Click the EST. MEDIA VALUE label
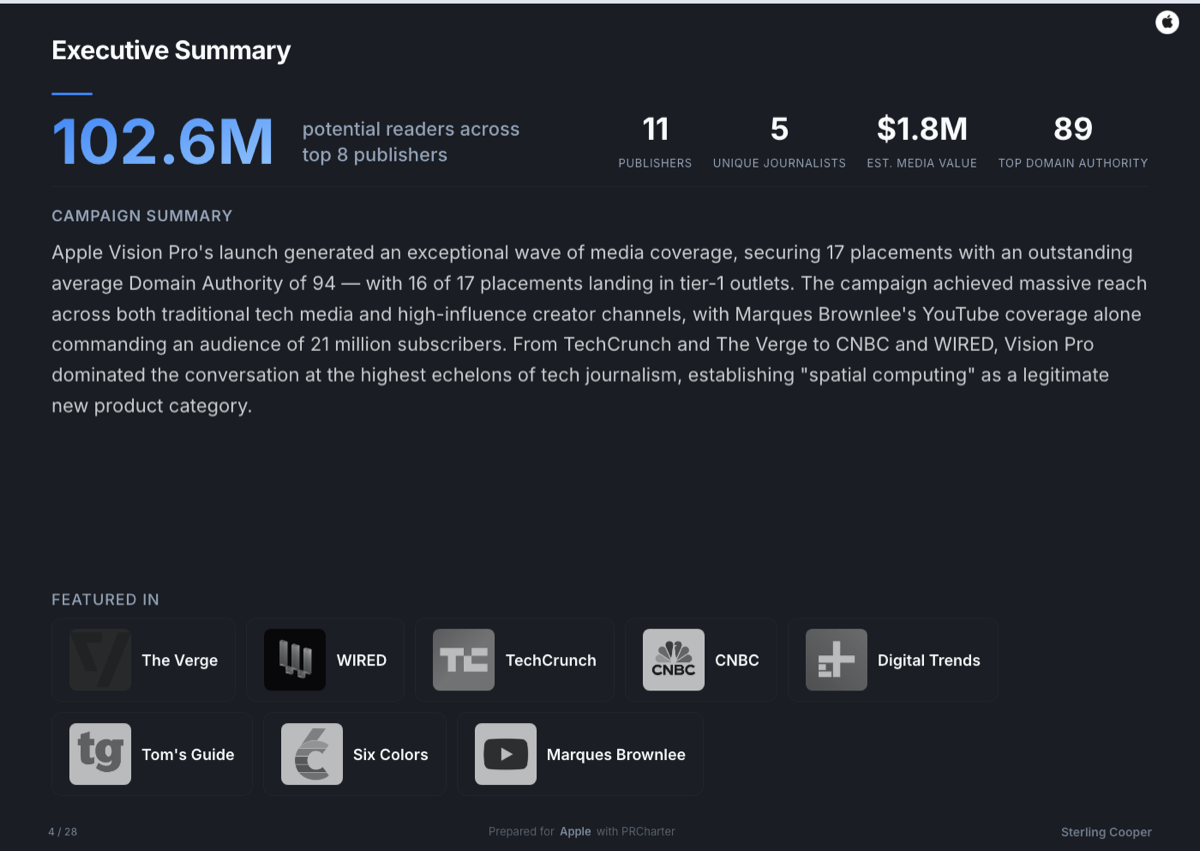 [x=922, y=163]
